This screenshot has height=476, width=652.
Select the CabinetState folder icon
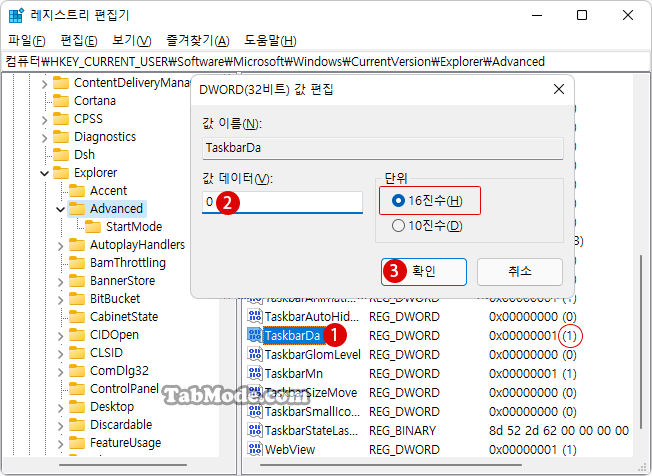click(77, 317)
